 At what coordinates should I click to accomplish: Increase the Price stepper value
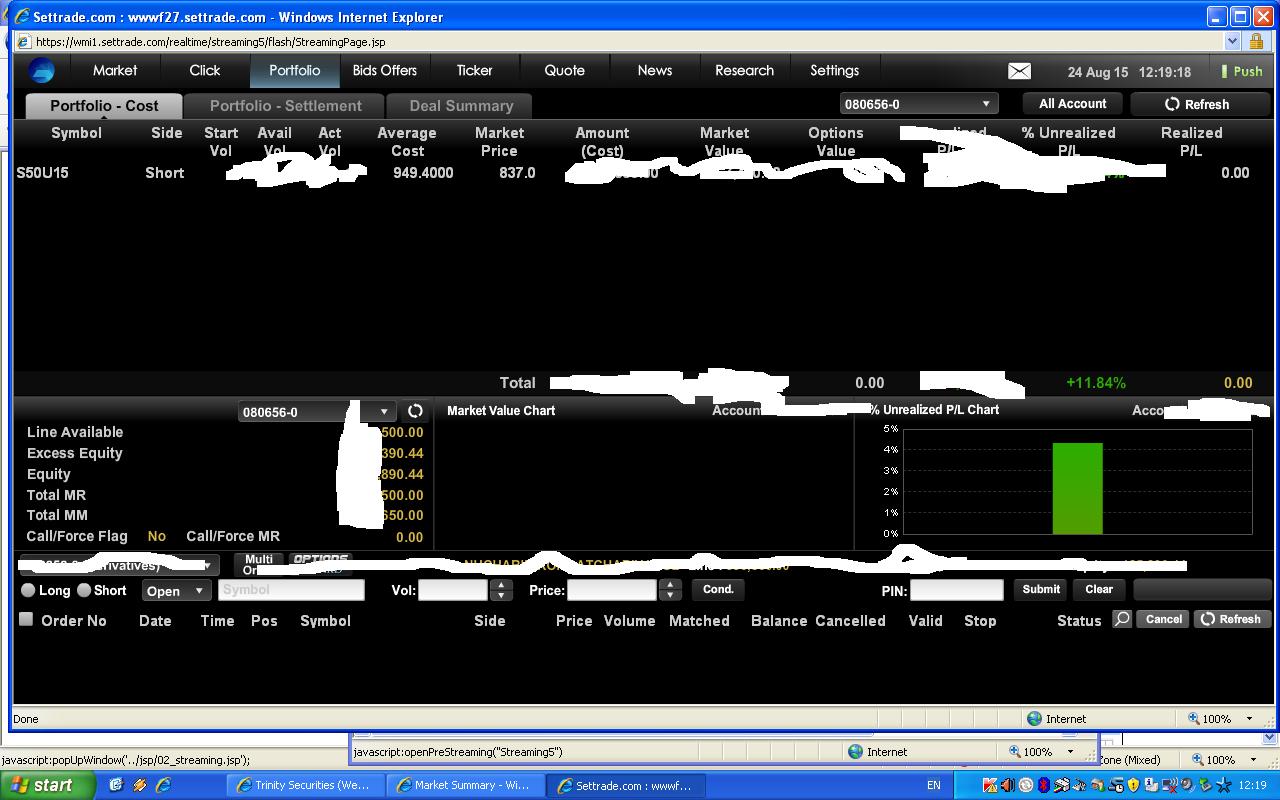[670, 584]
